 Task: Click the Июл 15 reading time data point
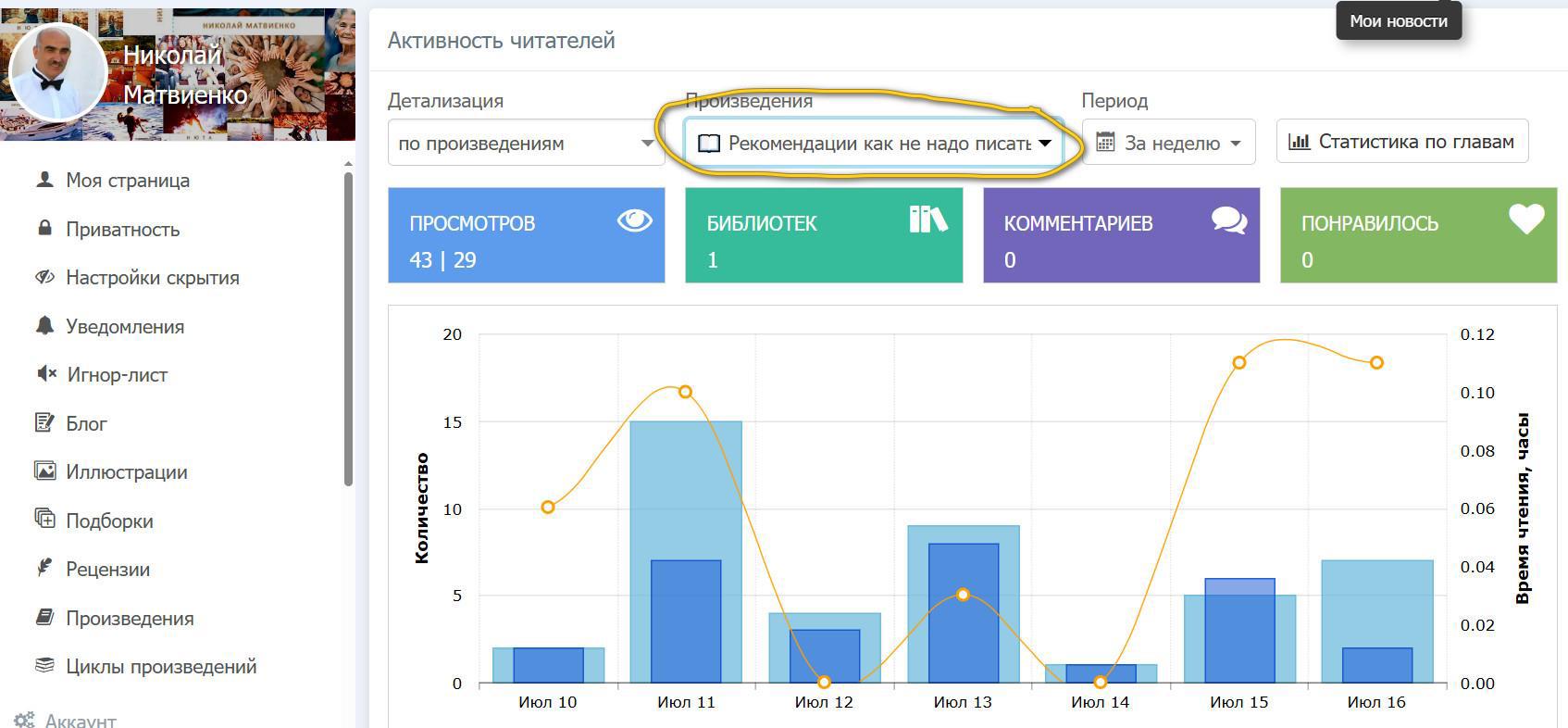tap(1238, 362)
